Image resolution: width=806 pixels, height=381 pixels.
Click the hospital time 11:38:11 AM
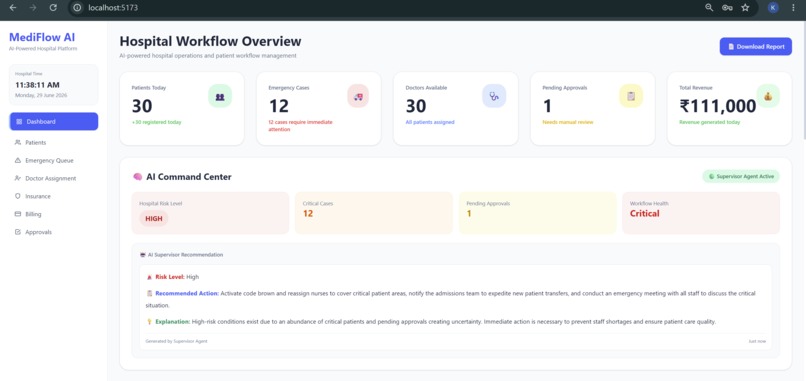[x=37, y=85]
